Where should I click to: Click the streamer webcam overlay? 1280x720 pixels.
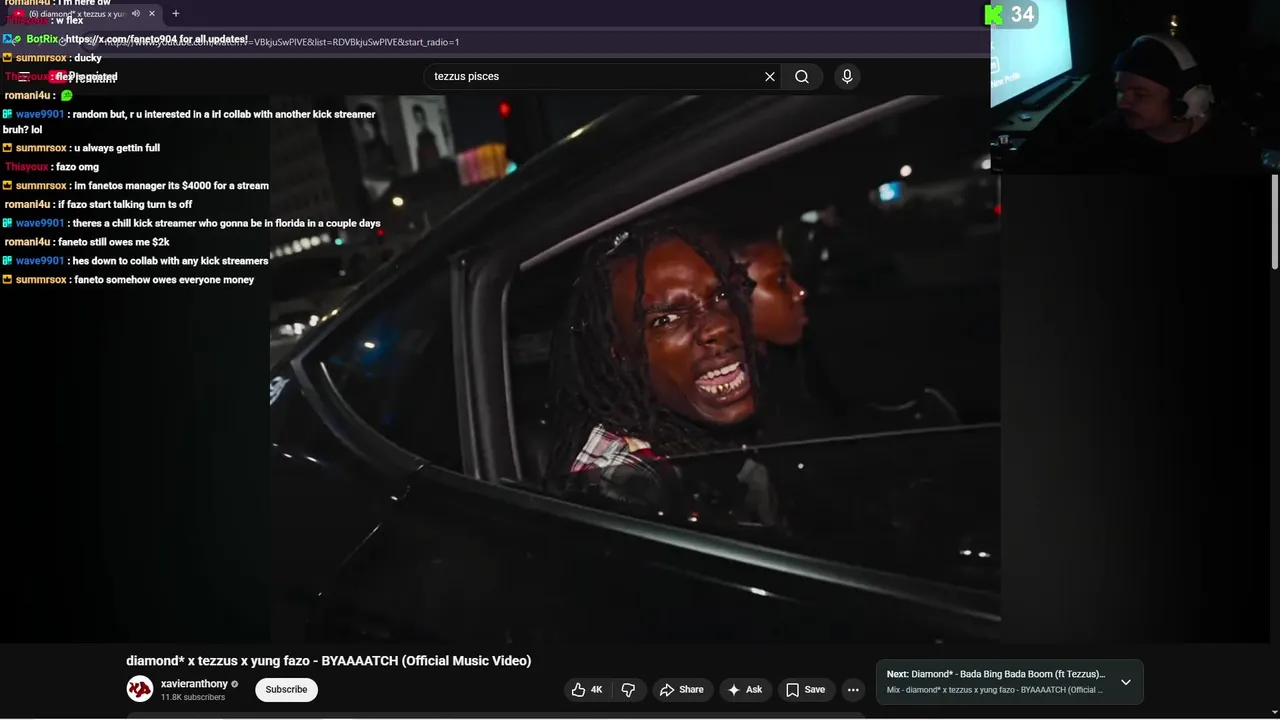point(1135,87)
